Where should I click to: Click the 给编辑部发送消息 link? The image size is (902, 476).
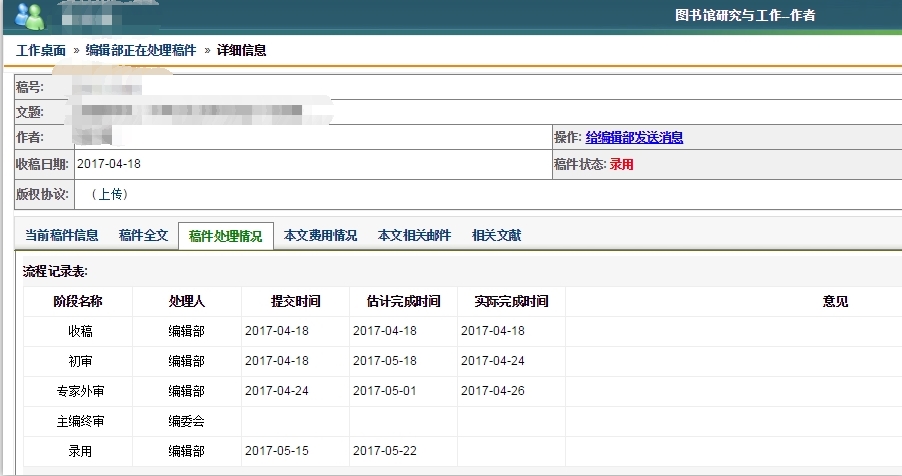coord(634,138)
